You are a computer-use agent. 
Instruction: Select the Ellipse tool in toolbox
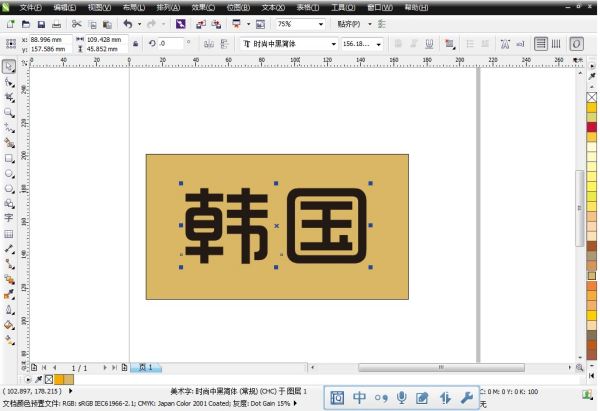point(9,172)
